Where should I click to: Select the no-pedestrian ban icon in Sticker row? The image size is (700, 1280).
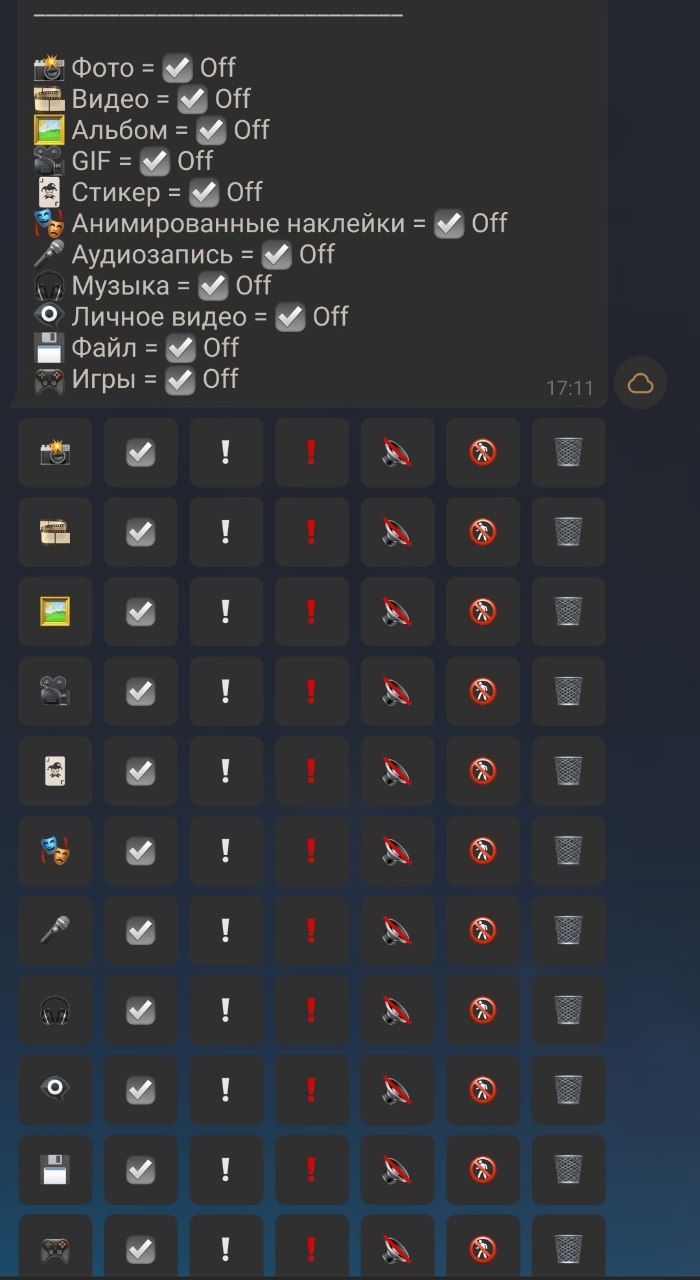[483, 771]
